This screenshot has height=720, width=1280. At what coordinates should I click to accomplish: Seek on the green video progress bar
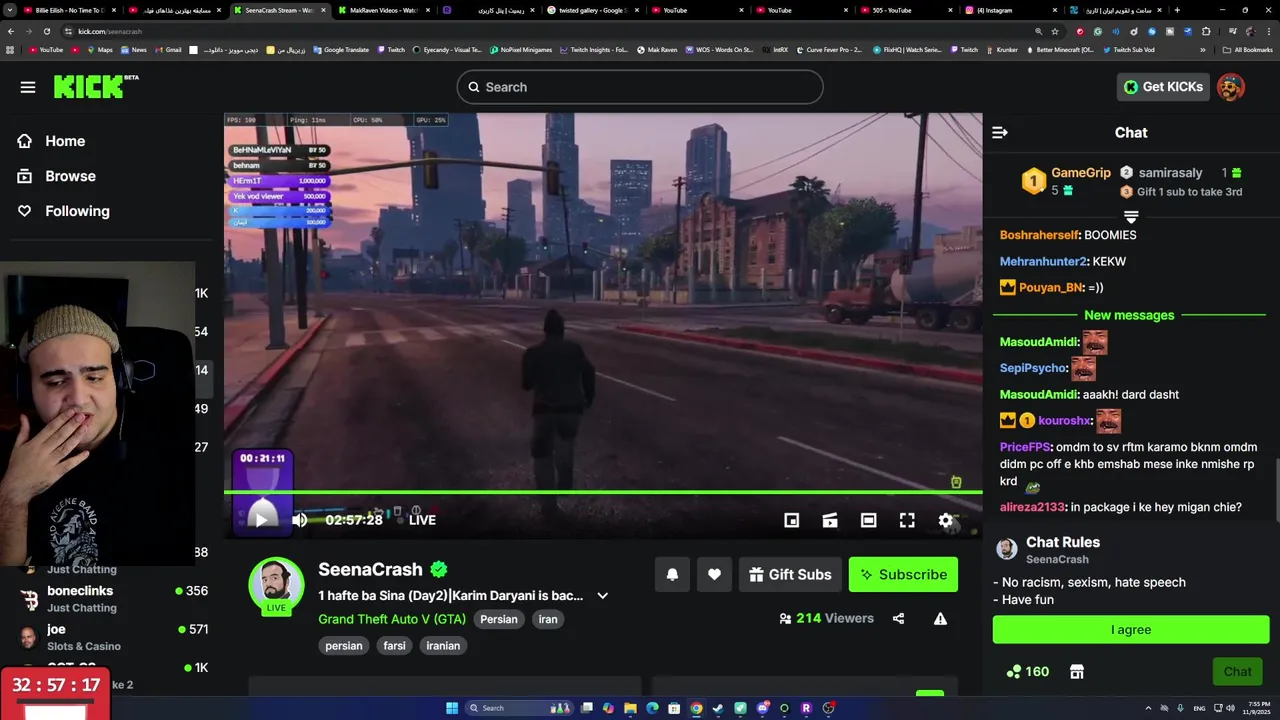pos(603,492)
